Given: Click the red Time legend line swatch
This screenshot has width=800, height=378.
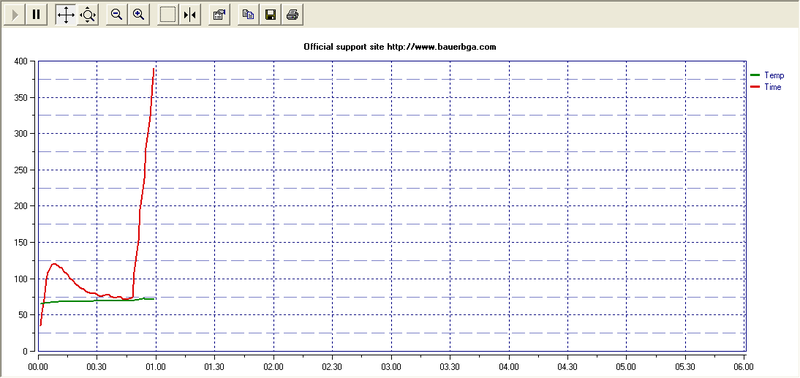Looking at the screenshot, I should pos(755,87).
